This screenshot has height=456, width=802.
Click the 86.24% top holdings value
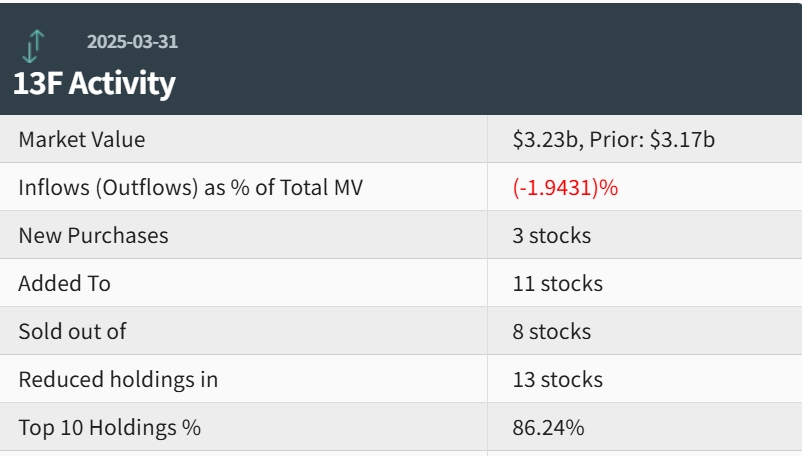[549, 428]
